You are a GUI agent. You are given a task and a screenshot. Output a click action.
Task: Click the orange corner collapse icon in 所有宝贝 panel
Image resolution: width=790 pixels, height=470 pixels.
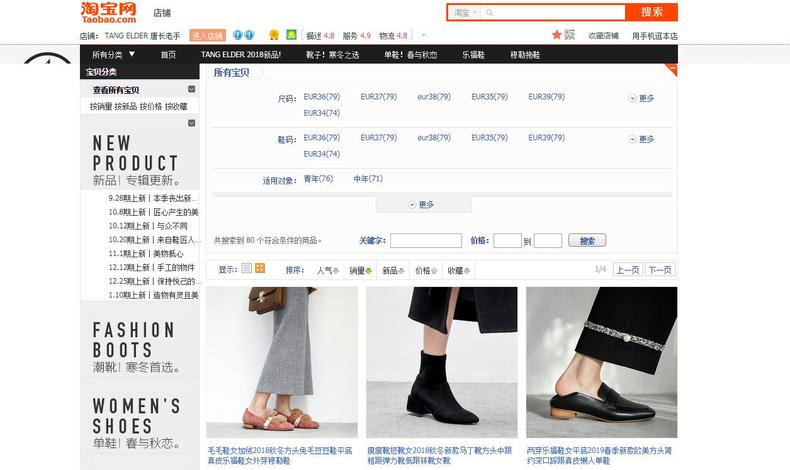[672, 70]
